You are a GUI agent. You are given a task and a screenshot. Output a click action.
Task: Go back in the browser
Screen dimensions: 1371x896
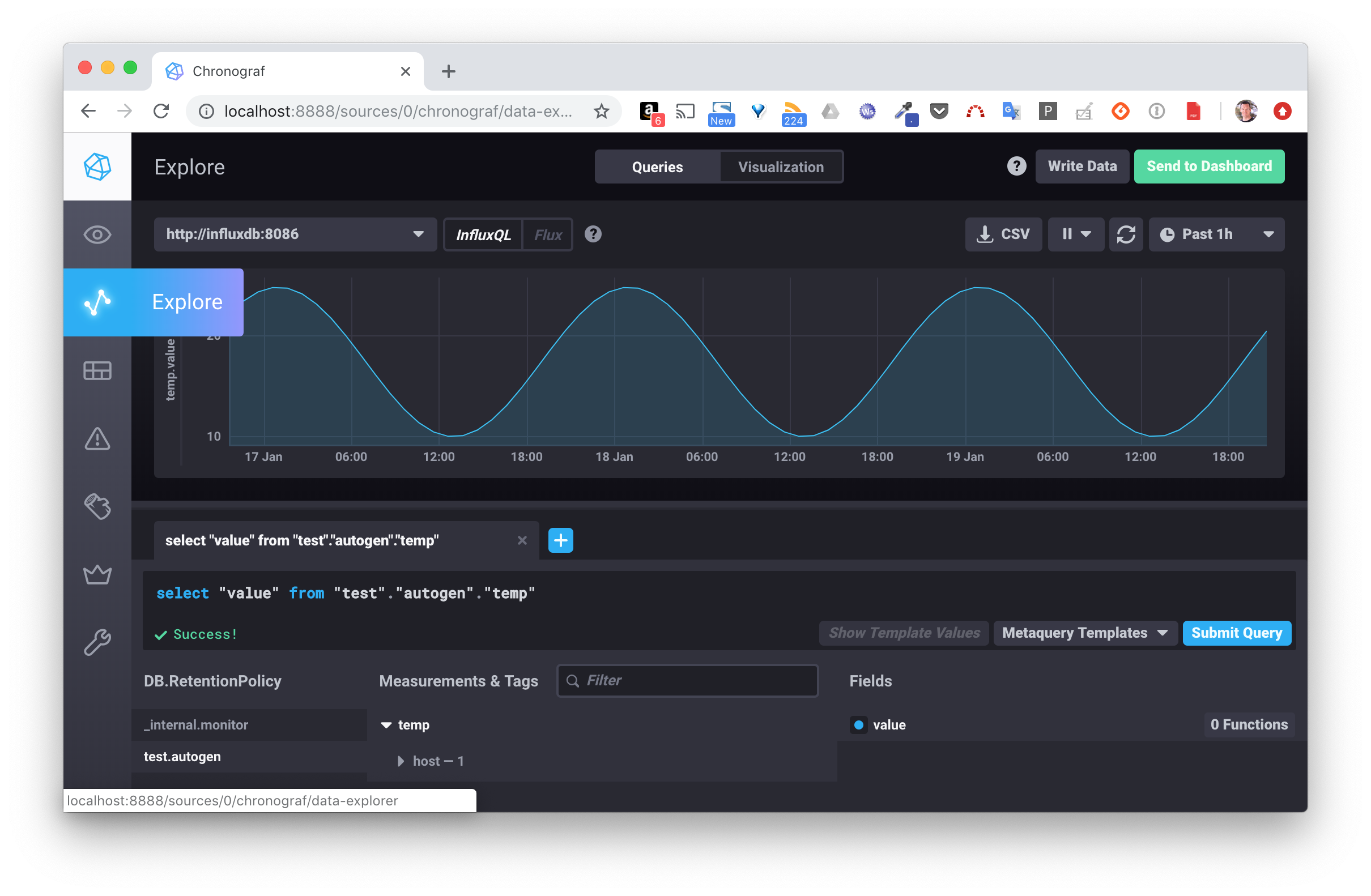coord(88,111)
